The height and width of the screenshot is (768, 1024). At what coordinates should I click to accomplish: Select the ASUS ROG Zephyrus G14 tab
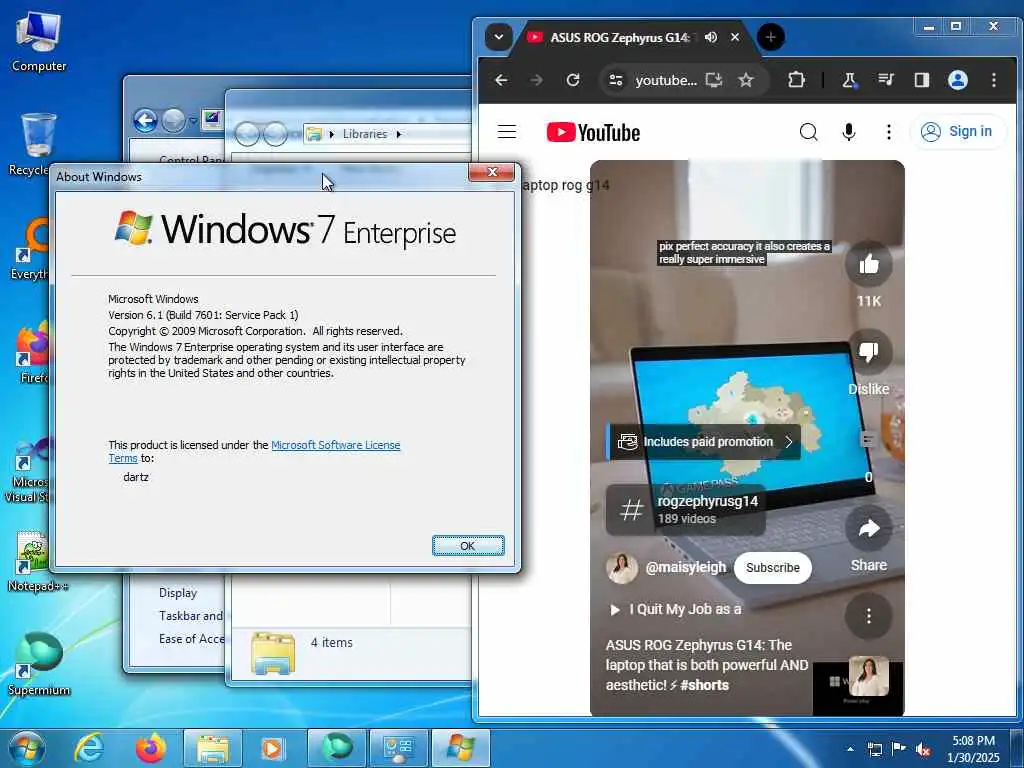coord(619,37)
